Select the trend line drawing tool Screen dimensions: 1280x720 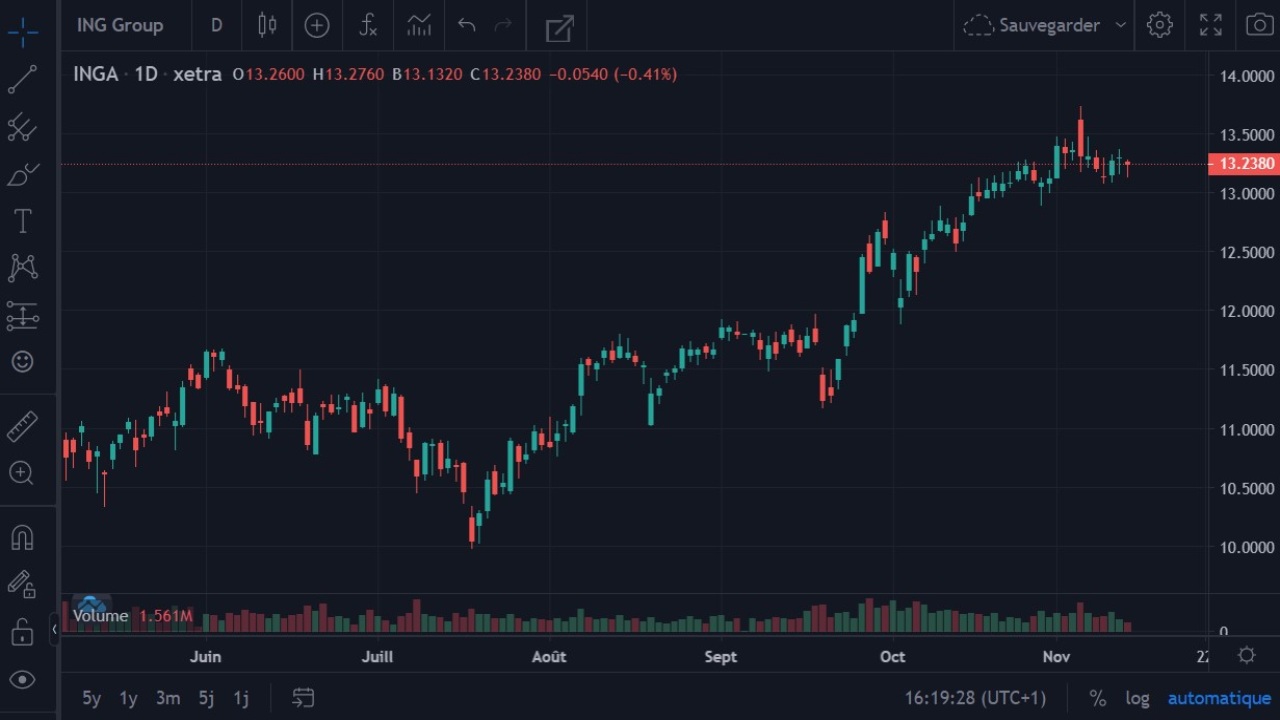click(22, 79)
